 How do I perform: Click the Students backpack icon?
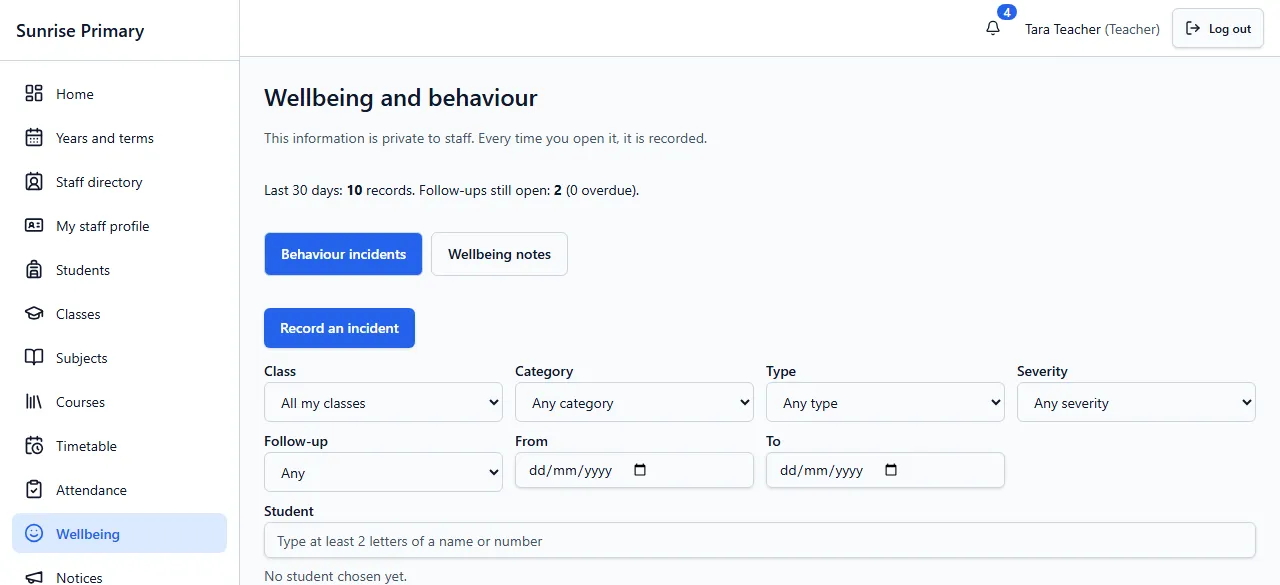coord(34,269)
